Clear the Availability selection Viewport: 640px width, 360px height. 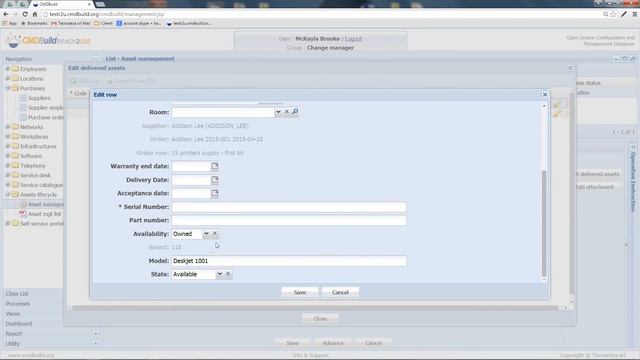[x=215, y=233]
